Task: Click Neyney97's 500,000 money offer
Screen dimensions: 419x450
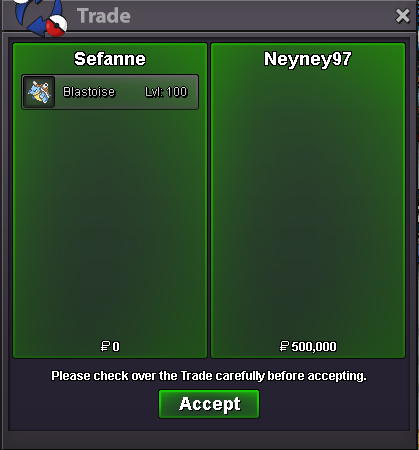Action: [x=314, y=347]
